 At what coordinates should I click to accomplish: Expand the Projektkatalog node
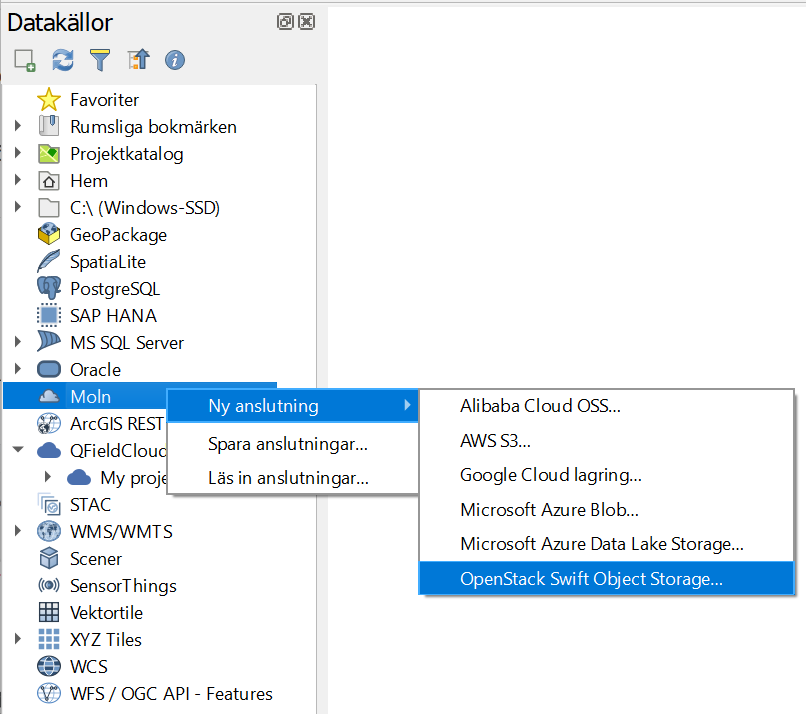click(x=18, y=153)
